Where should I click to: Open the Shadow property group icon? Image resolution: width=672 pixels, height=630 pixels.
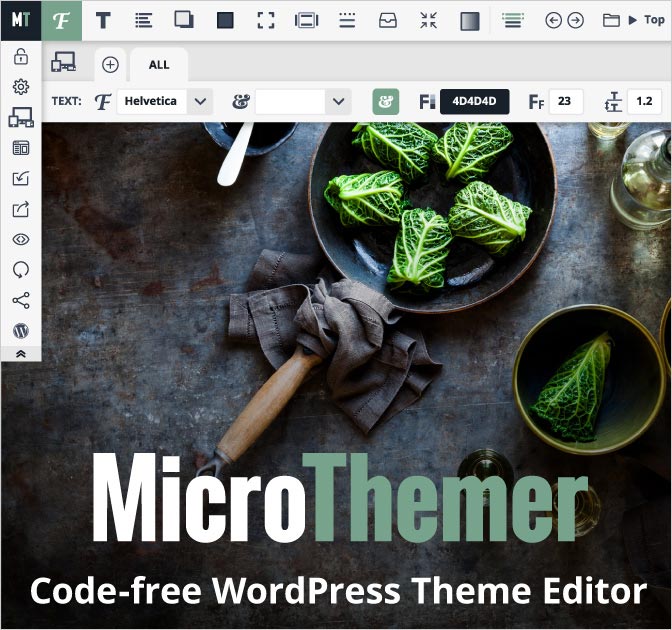click(x=184, y=20)
